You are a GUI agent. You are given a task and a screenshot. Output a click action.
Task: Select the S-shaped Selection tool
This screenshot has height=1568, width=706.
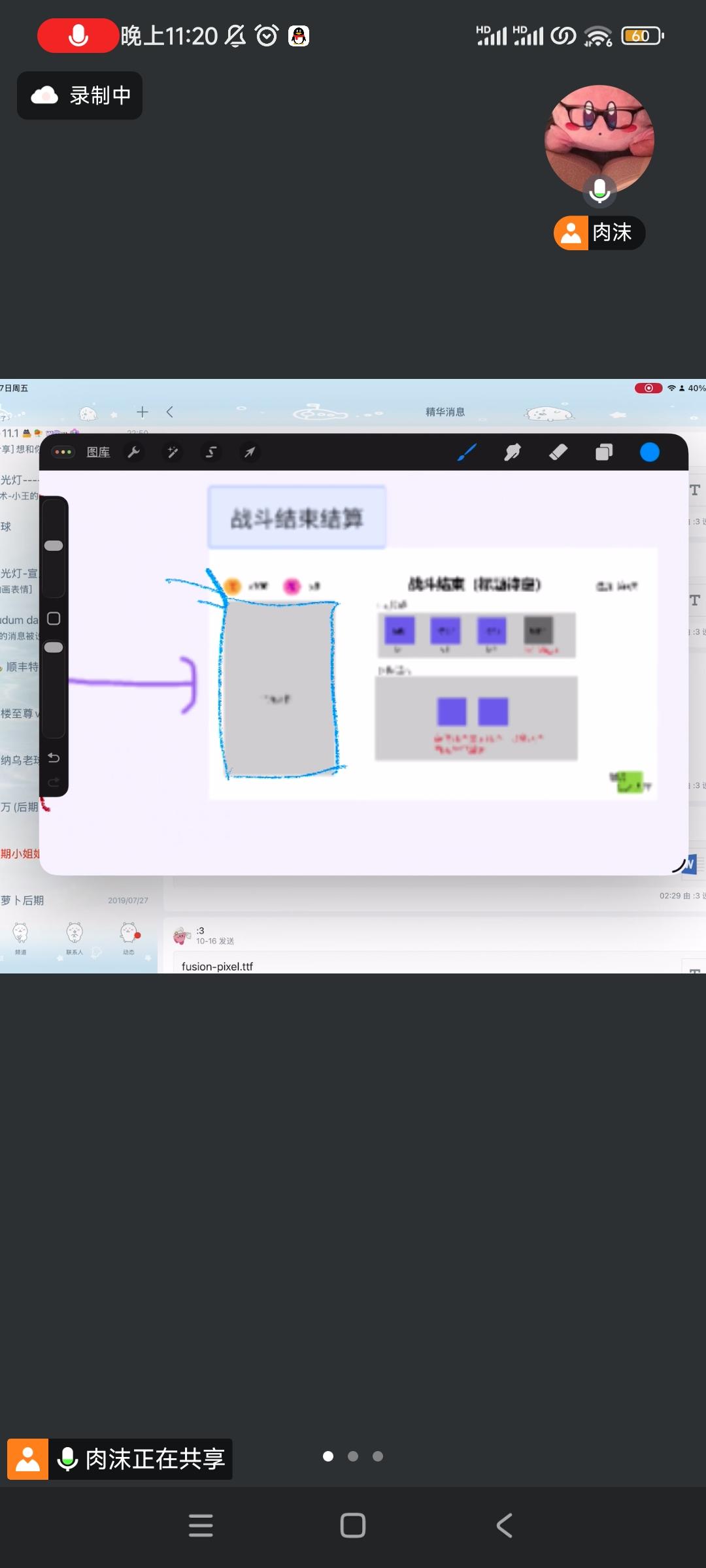(211, 452)
